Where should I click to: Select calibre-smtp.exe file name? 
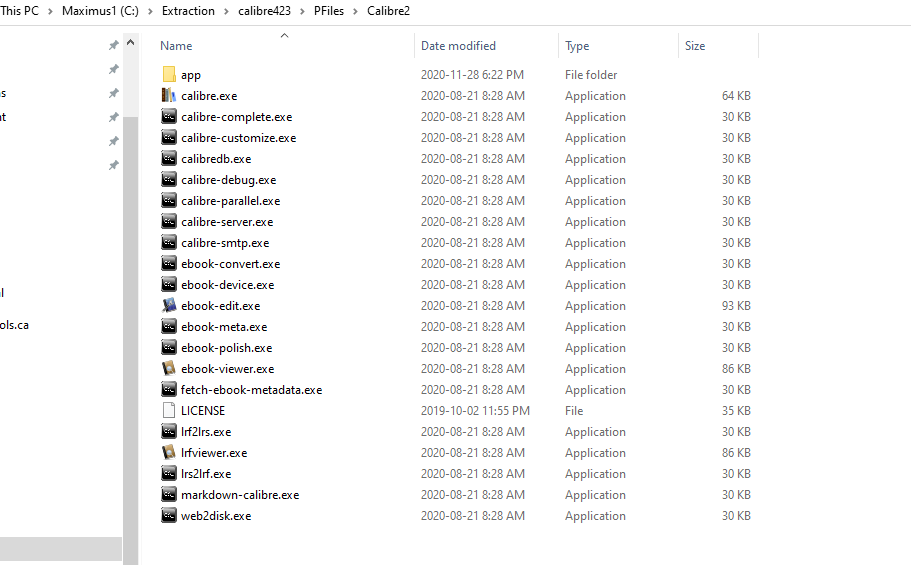(225, 242)
